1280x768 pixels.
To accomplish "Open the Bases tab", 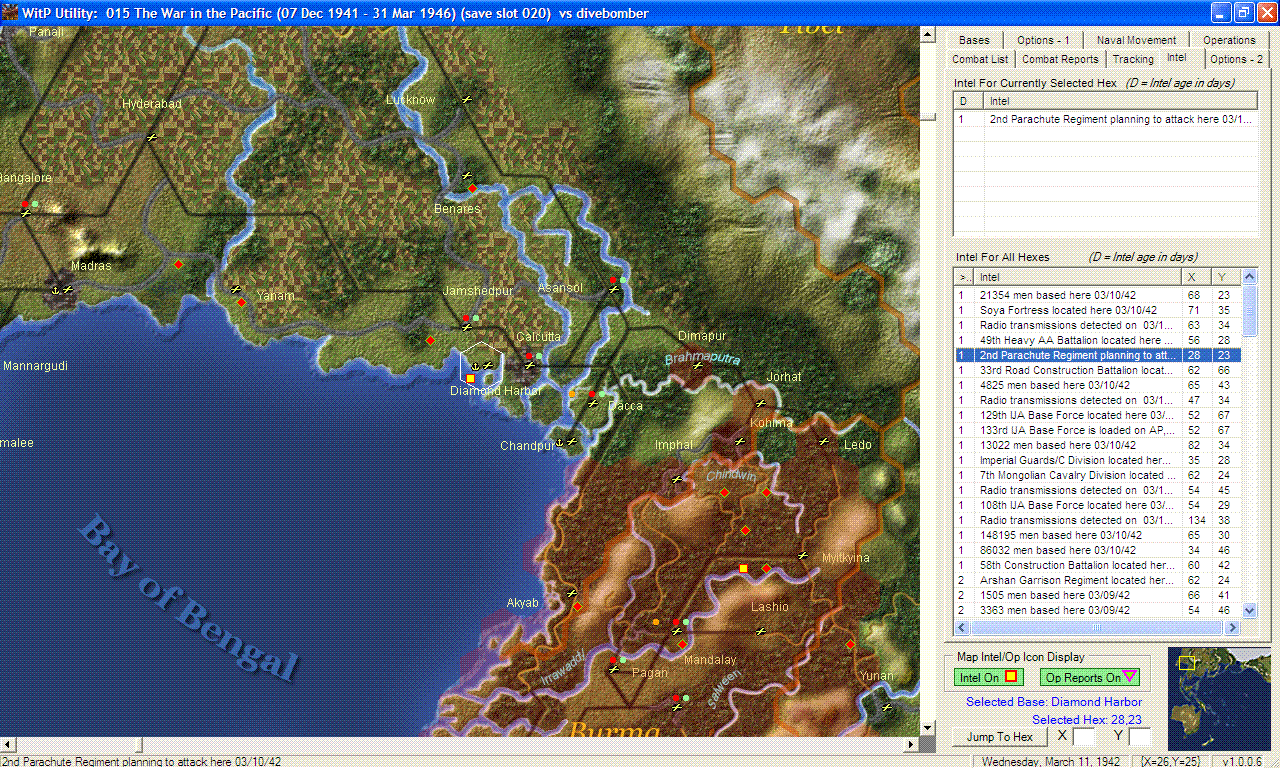I will (974, 40).
